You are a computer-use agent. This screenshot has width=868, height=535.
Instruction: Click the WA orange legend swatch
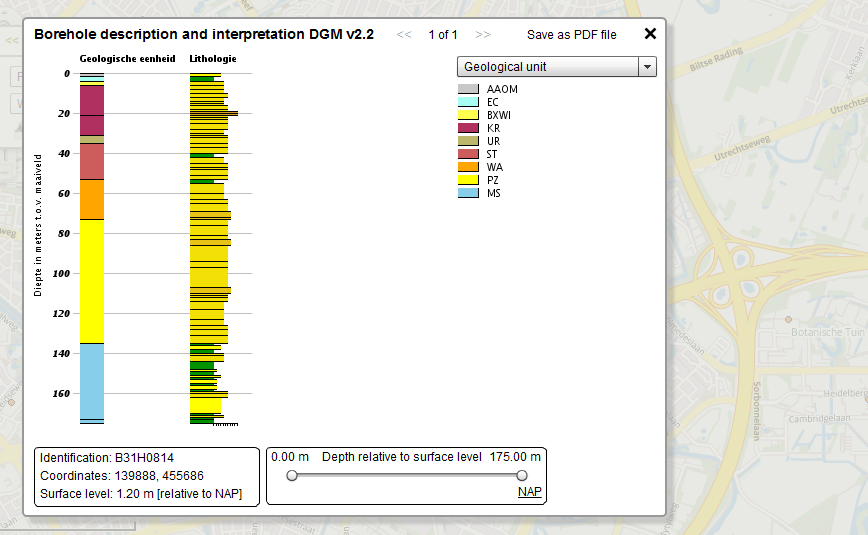469,167
